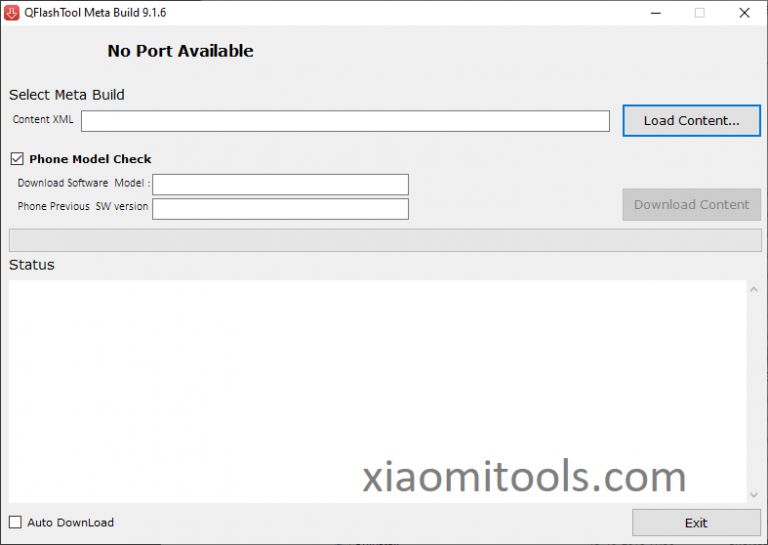Close the QFlashTool Meta Build window
This screenshot has height=545, width=768.
click(743, 13)
